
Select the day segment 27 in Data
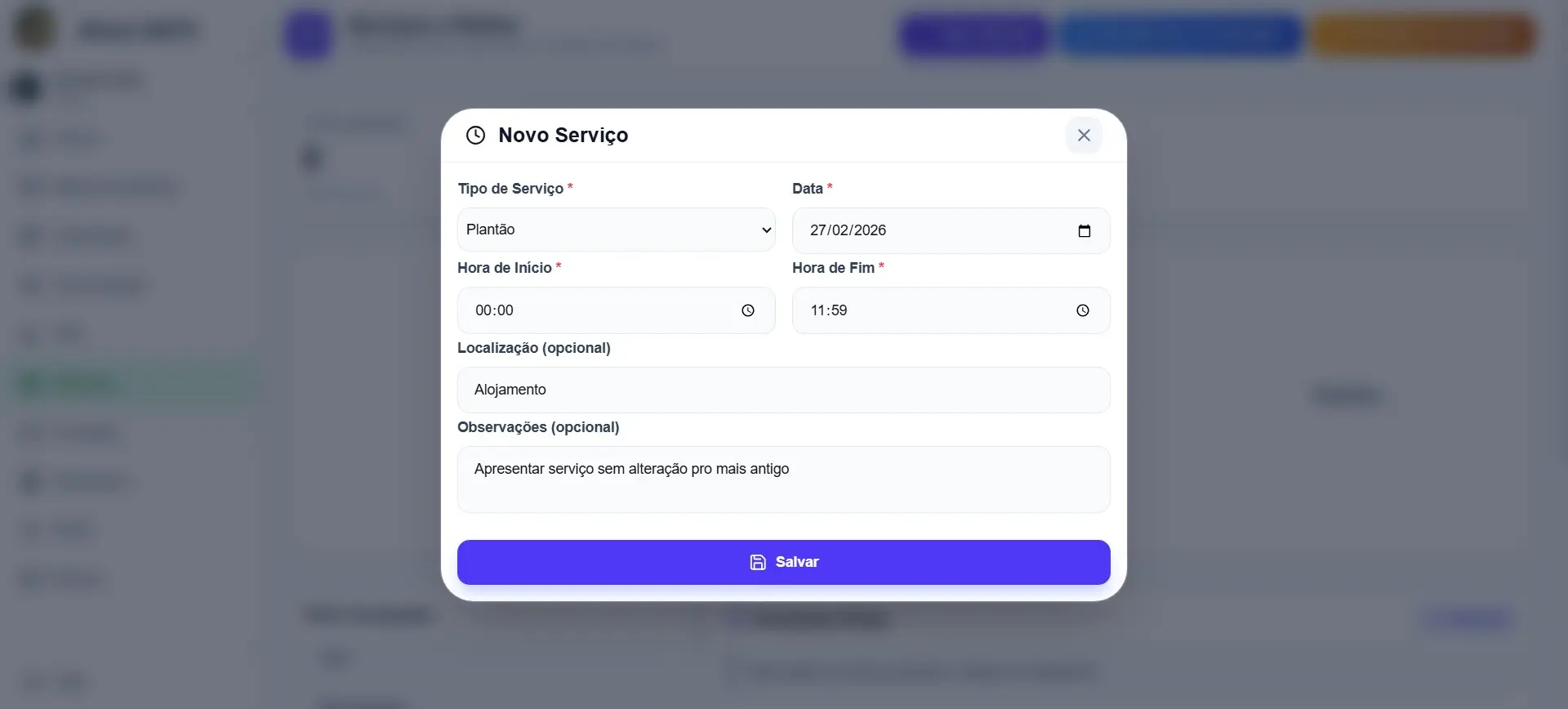click(818, 230)
